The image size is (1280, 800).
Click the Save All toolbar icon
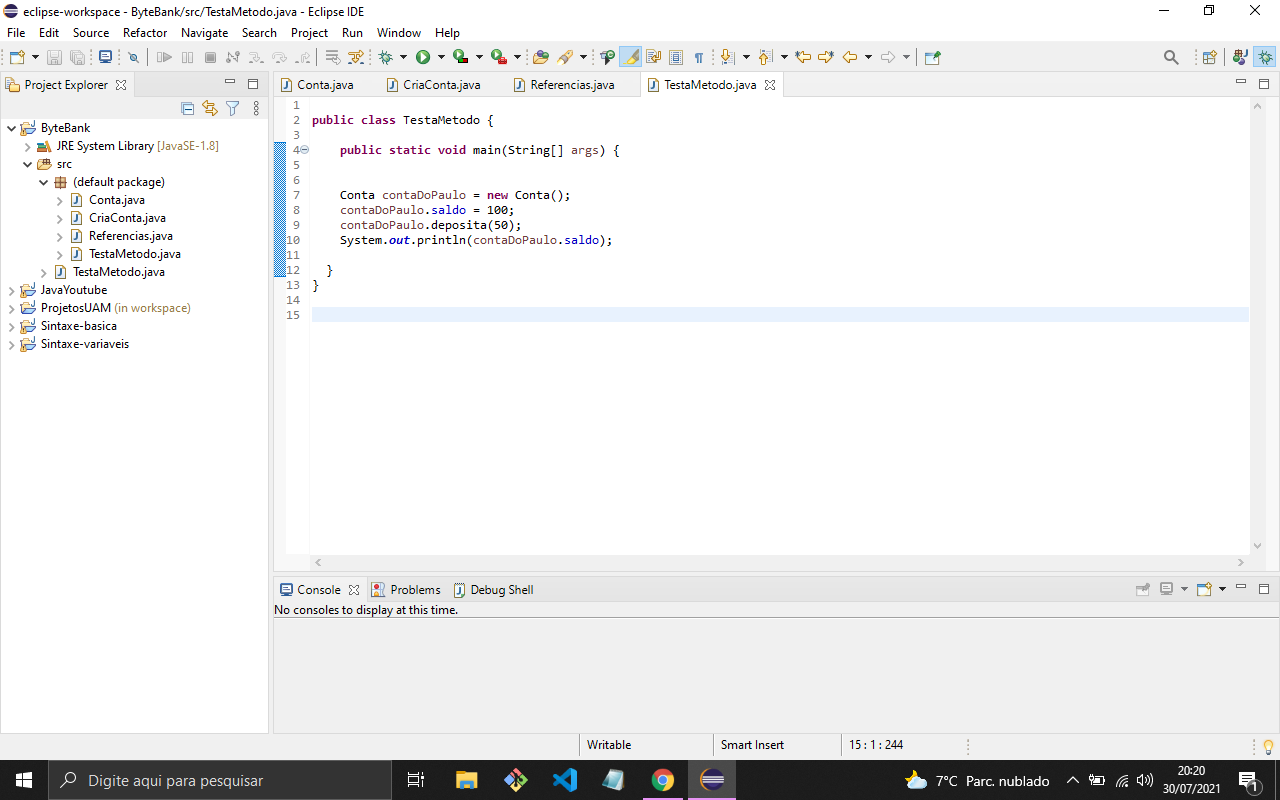pyautogui.click(x=77, y=58)
